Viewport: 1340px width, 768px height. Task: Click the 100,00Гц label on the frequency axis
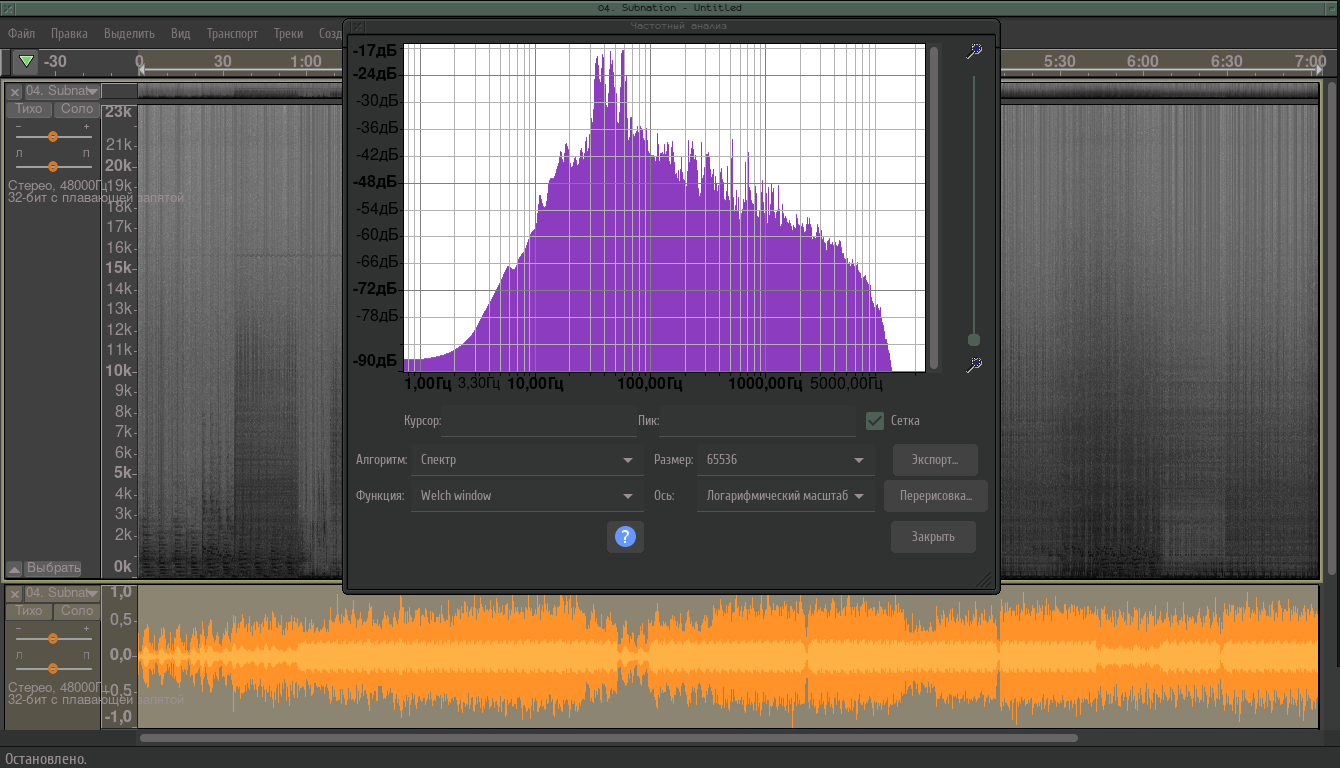pos(649,382)
